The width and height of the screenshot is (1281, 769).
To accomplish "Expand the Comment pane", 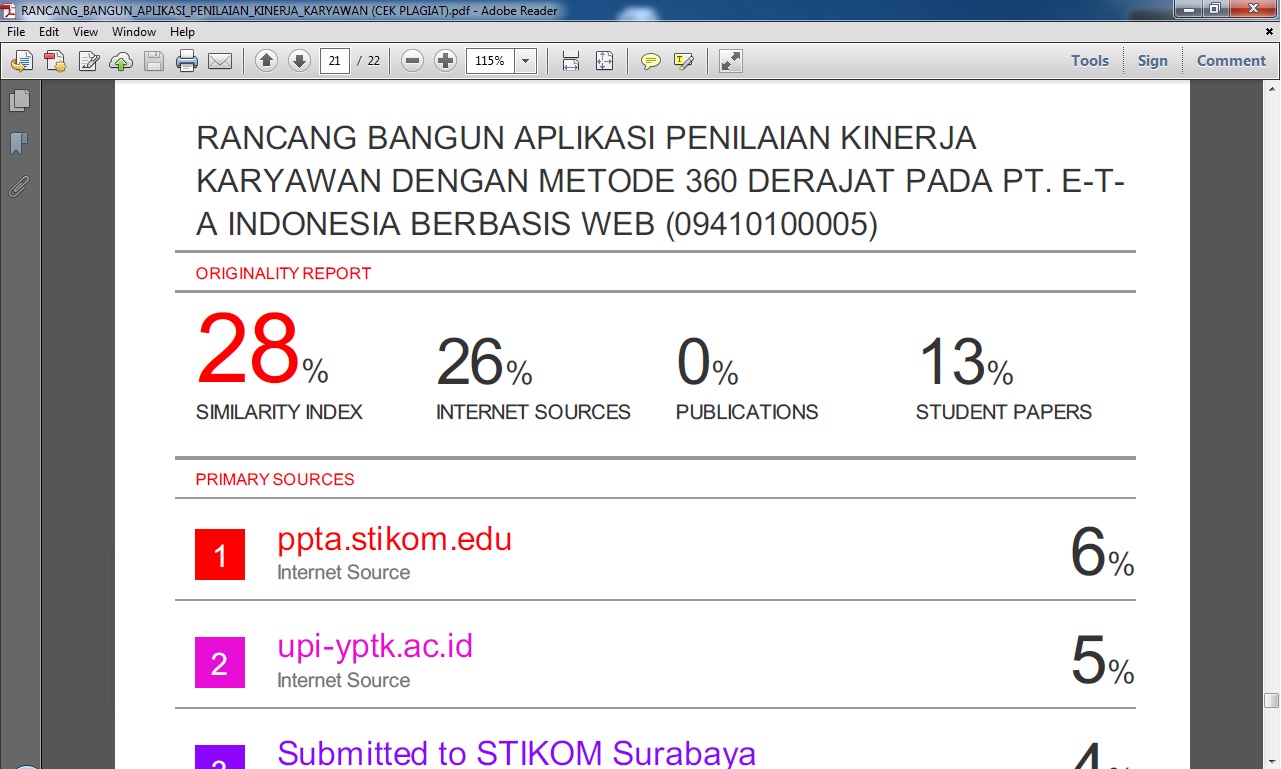I will 1231,61.
